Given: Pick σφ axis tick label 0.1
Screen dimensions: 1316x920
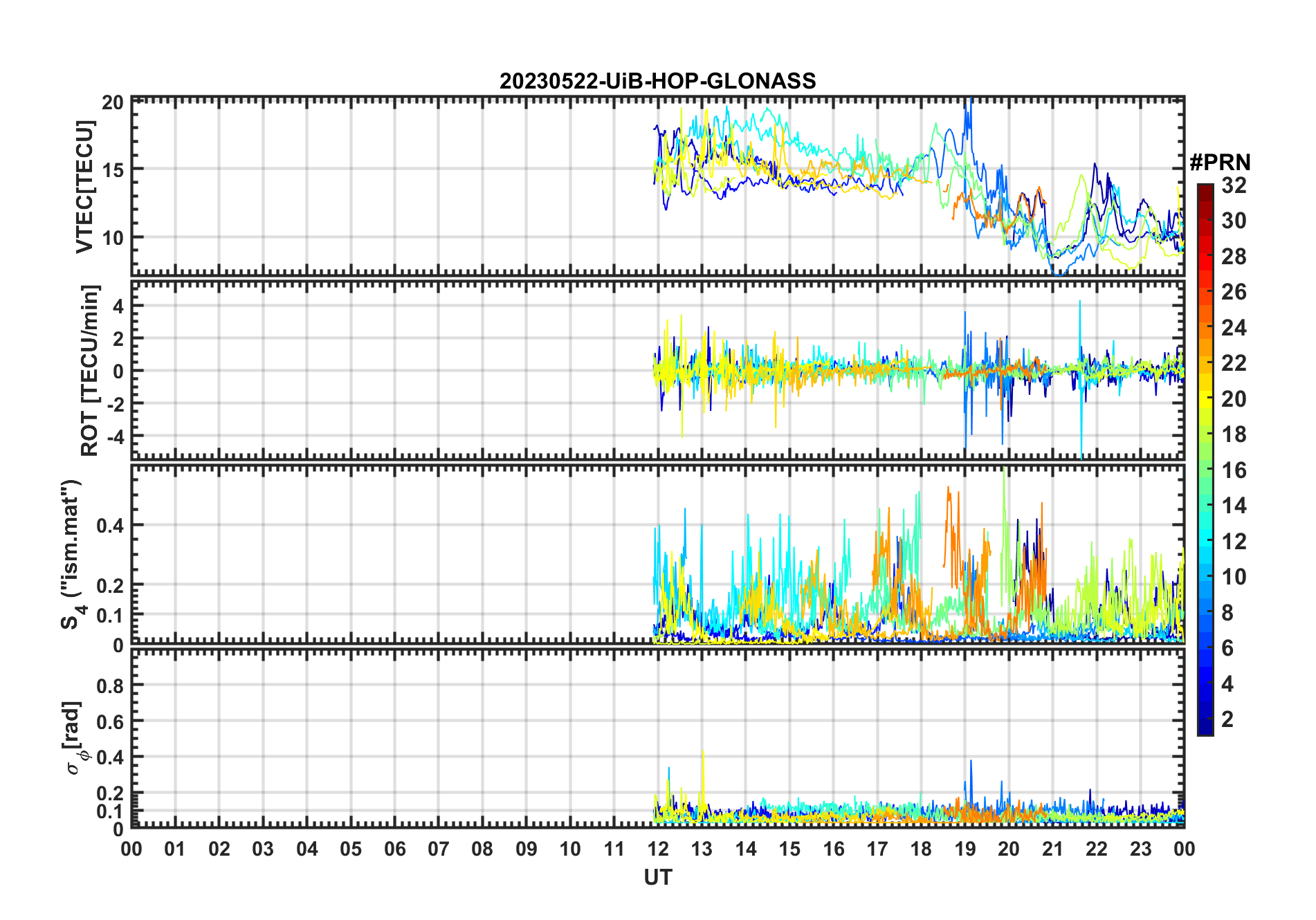Looking at the screenshot, I should pos(110,811).
